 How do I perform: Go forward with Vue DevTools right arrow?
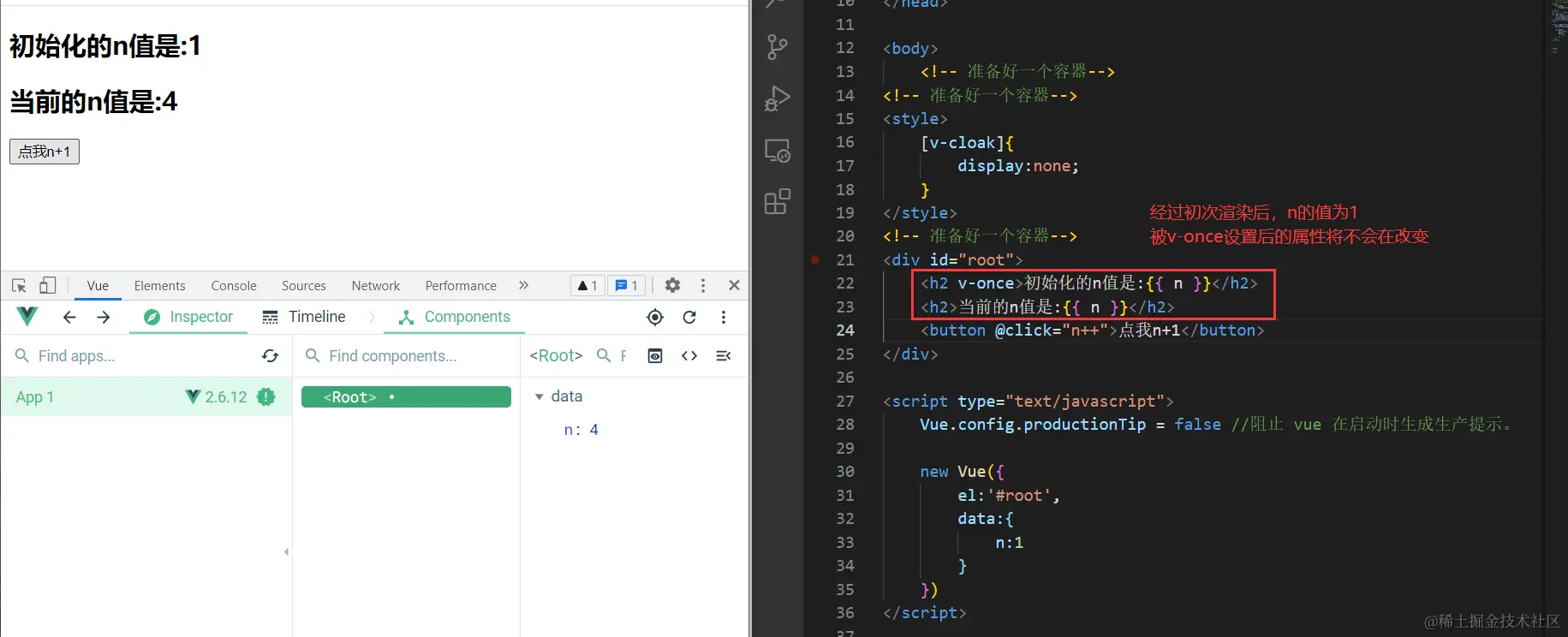(104, 317)
